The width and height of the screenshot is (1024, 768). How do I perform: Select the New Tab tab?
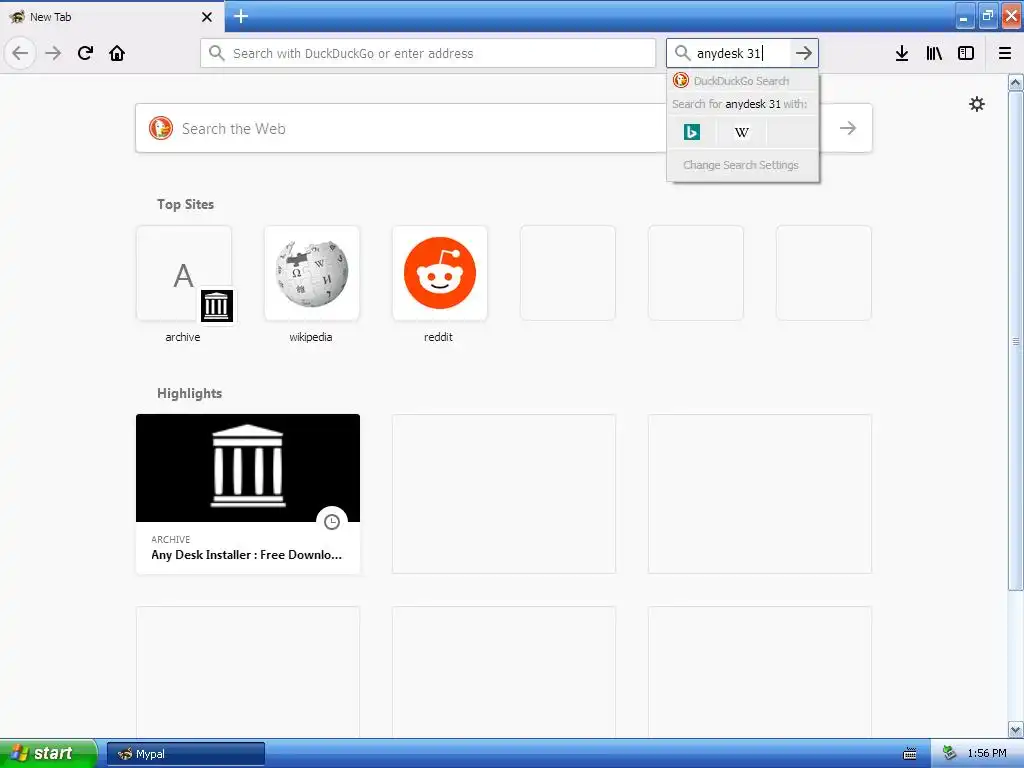click(x=111, y=17)
